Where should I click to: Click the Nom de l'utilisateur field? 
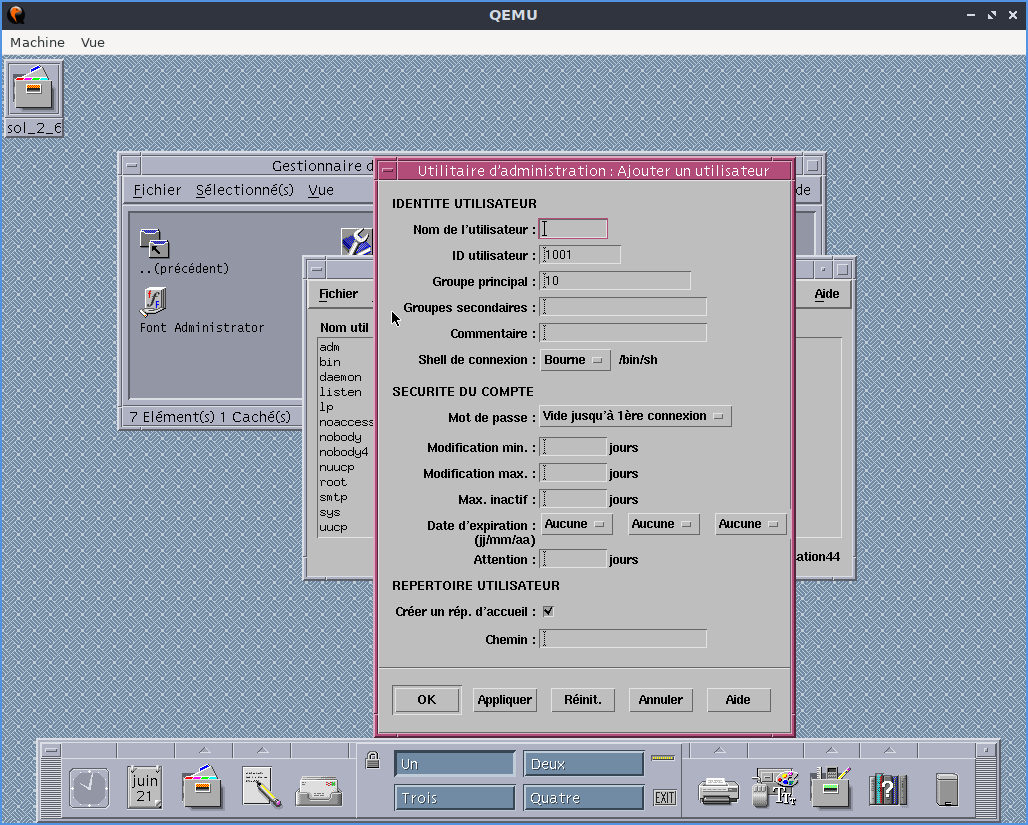[x=573, y=229]
